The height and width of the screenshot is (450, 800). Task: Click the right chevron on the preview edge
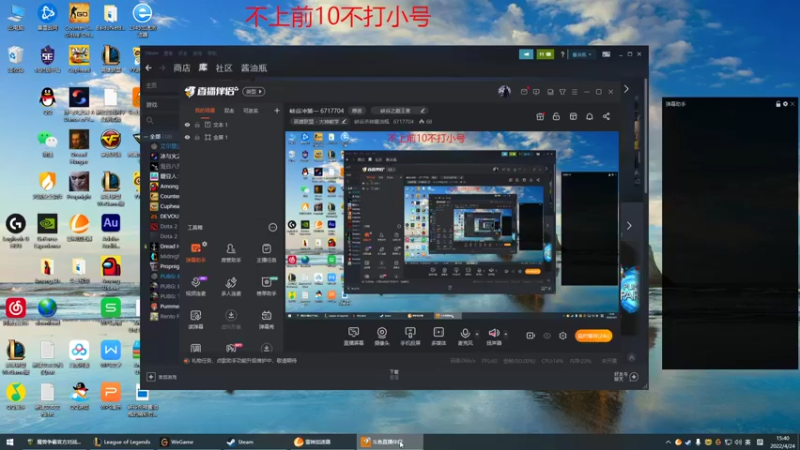coord(629,226)
